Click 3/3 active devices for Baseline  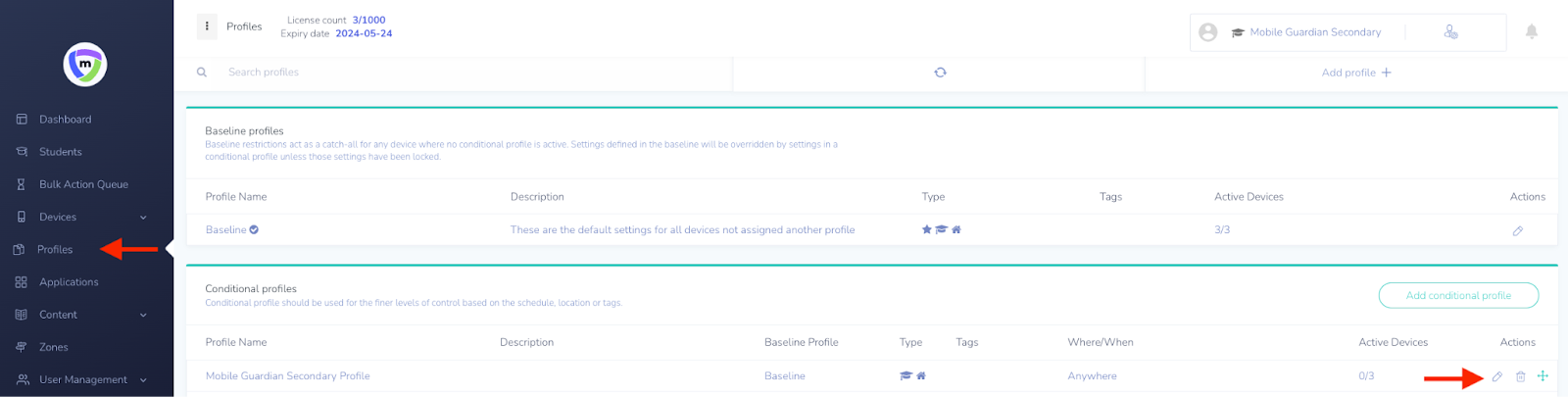tap(1222, 229)
